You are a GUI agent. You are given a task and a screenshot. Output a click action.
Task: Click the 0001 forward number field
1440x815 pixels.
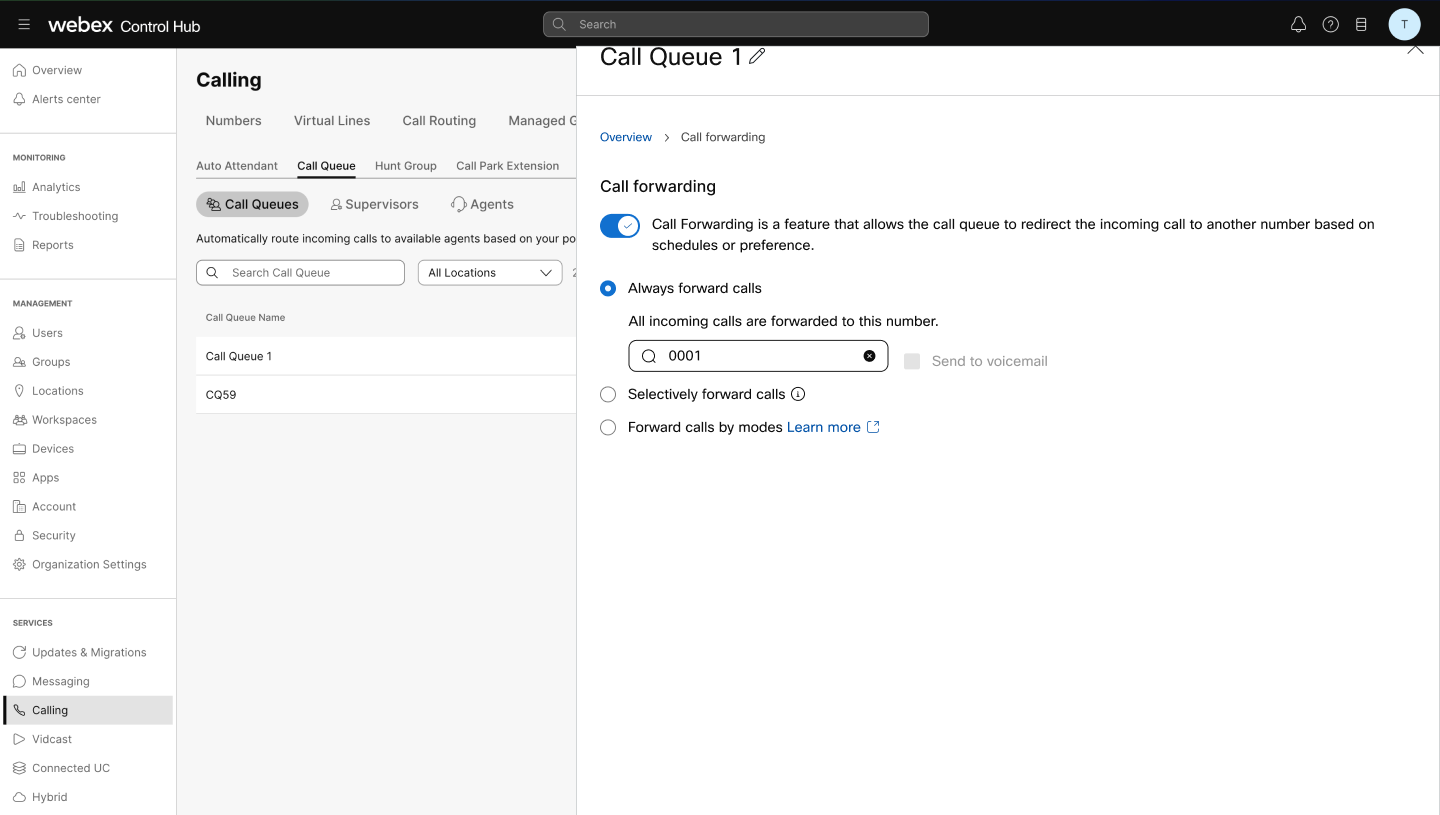point(758,356)
